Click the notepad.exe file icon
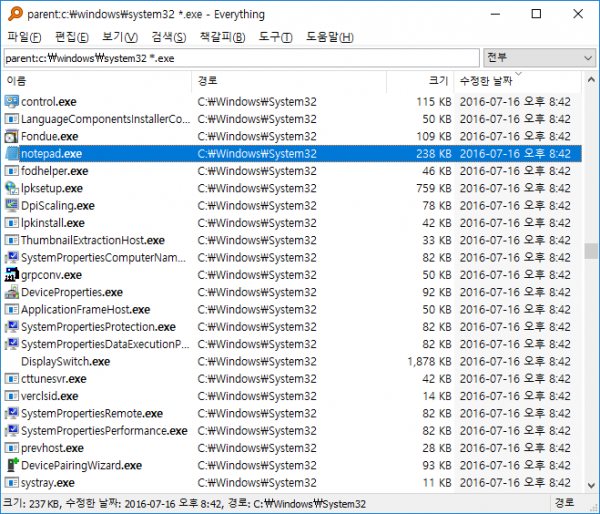Viewport: 600px width, 514px height. coord(11,154)
